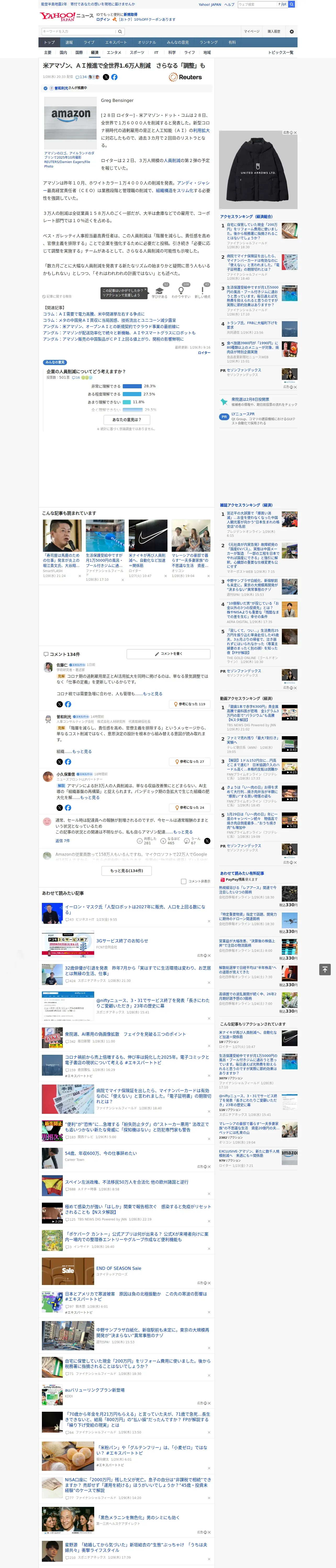Screen dimensions: 336x1568
Task: Open 購入履歴 link
Action: pos(274,31)
